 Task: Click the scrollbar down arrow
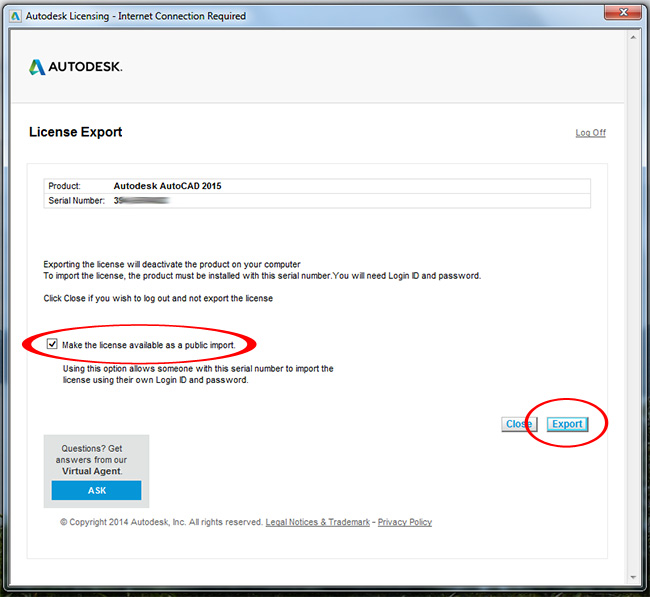(633, 577)
